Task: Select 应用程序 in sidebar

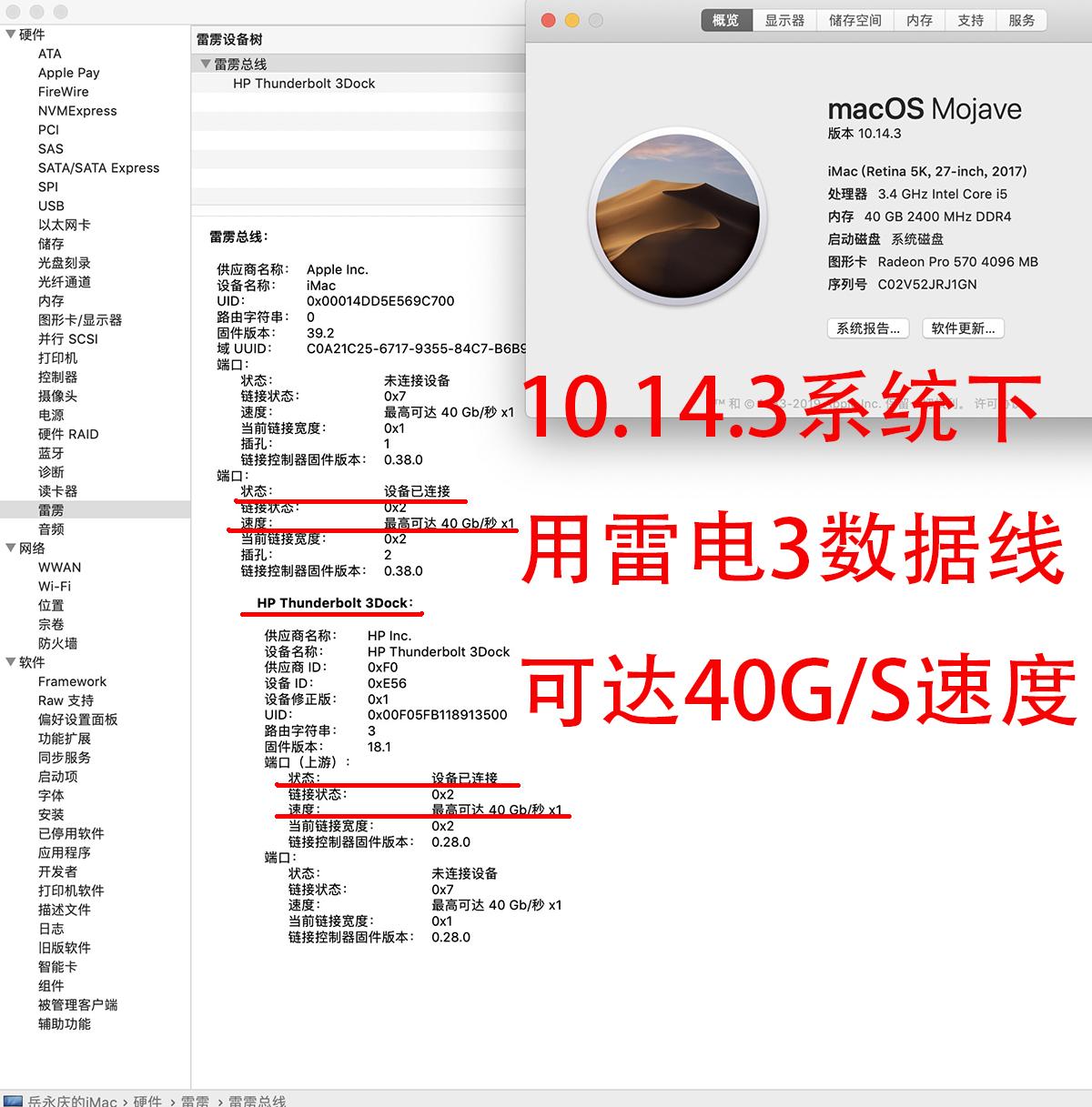Action: [x=65, y=852]
